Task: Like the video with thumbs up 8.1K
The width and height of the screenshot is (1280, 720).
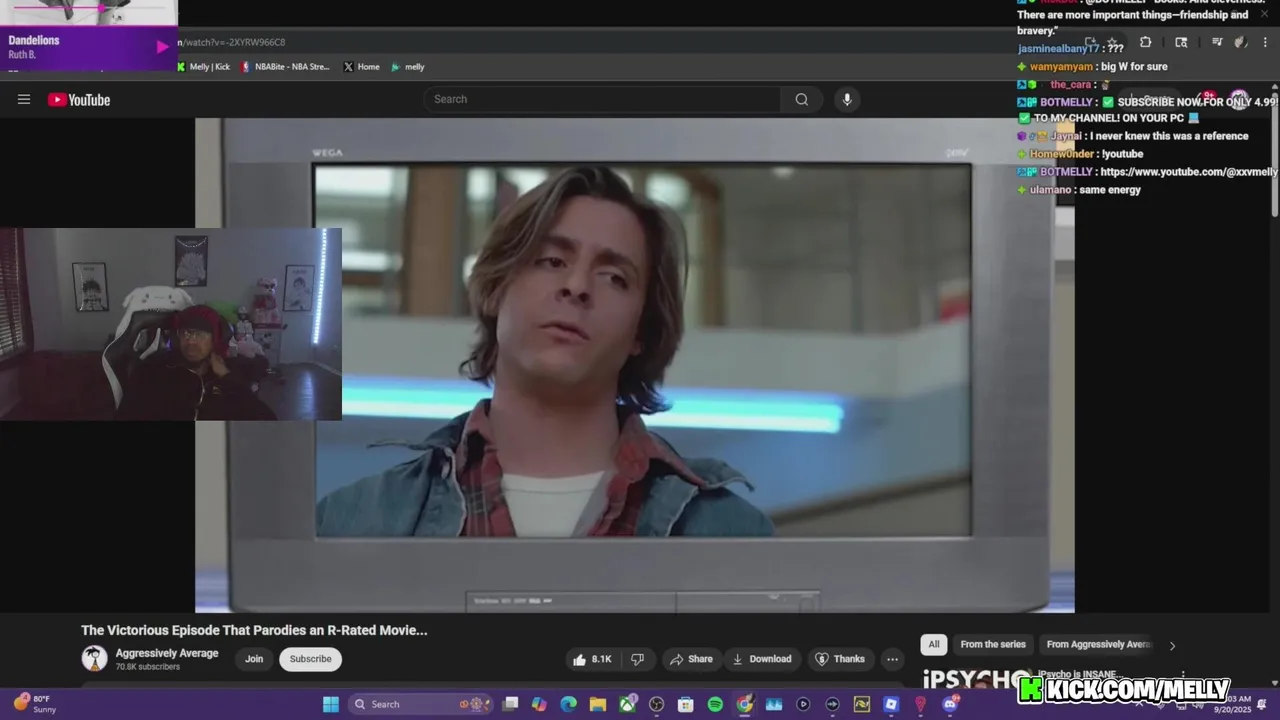Action: (592, 659)
